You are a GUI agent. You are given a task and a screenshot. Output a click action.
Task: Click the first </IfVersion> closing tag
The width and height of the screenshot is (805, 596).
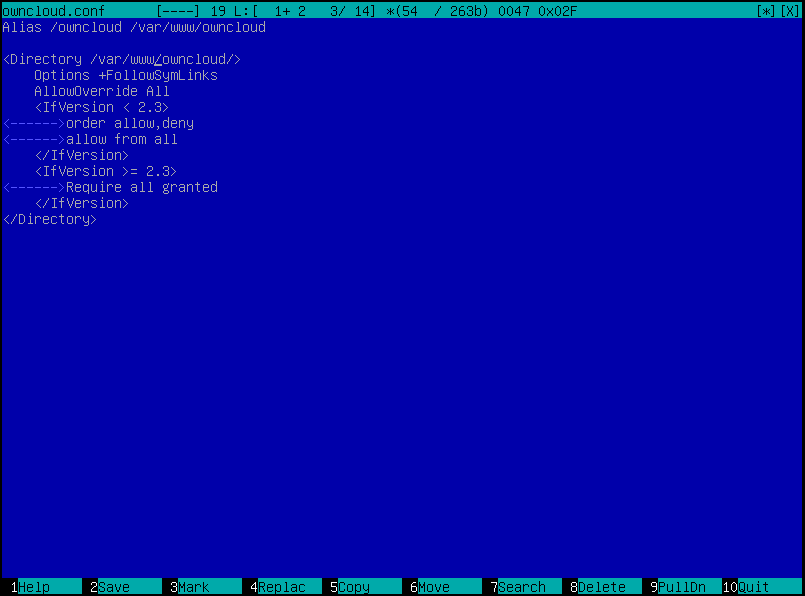tap(82, 155)
